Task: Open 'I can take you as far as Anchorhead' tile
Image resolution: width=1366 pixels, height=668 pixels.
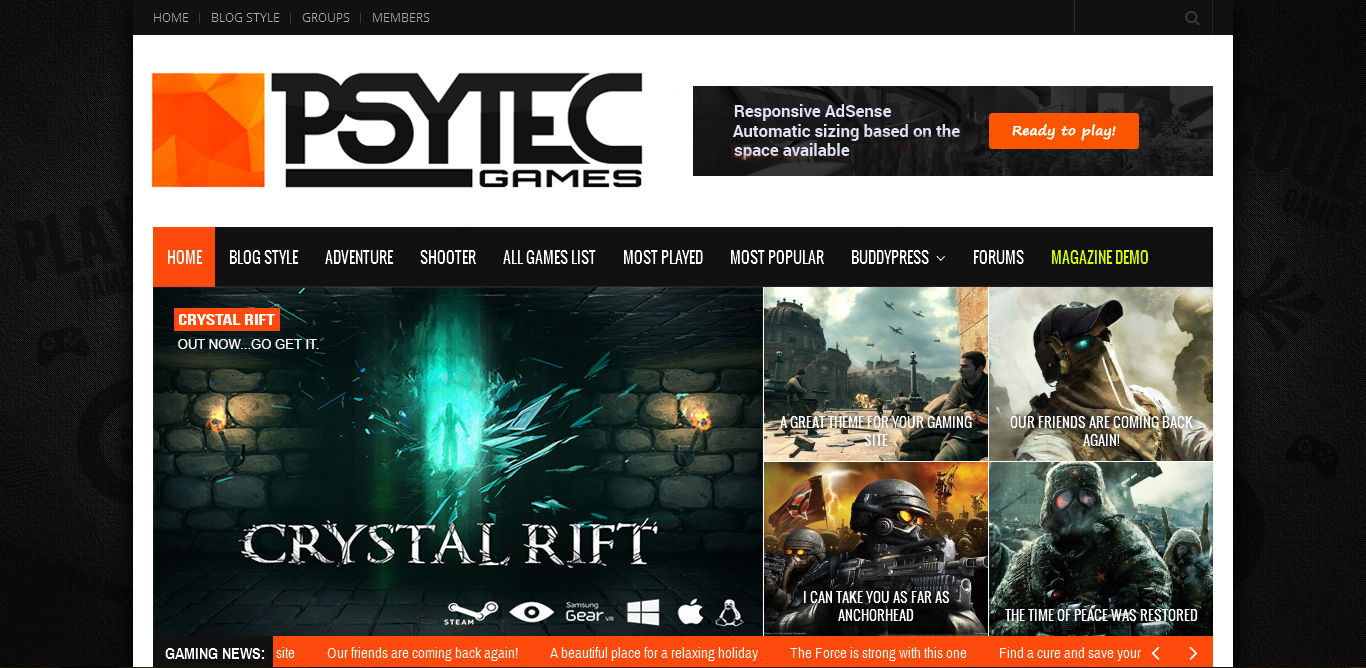Action: pyautogui.click(x=876, y=549)
